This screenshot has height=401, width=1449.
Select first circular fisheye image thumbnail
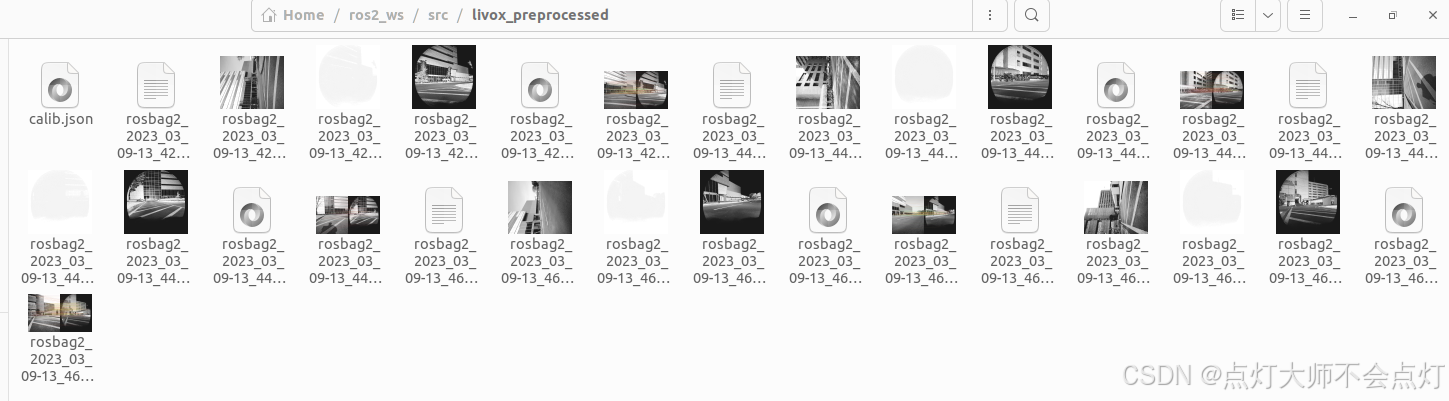(x=444, y=77)
